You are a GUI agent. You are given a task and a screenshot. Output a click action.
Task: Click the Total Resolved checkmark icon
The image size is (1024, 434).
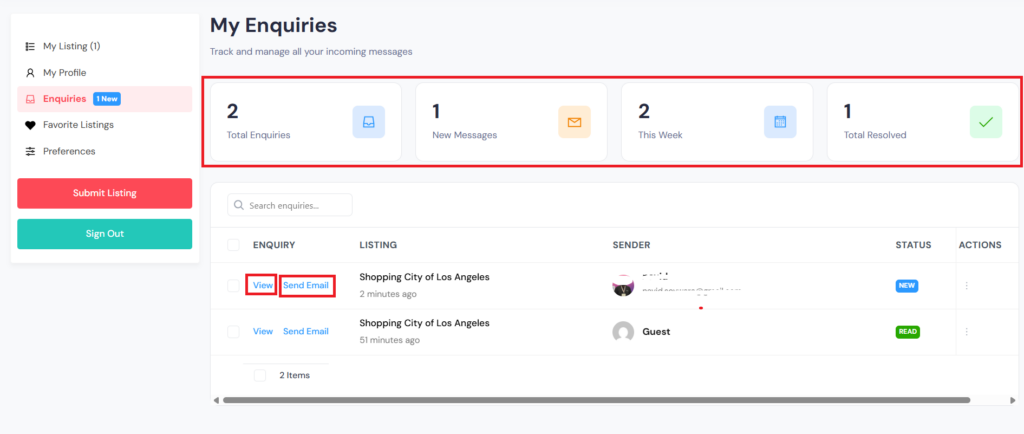986,122
